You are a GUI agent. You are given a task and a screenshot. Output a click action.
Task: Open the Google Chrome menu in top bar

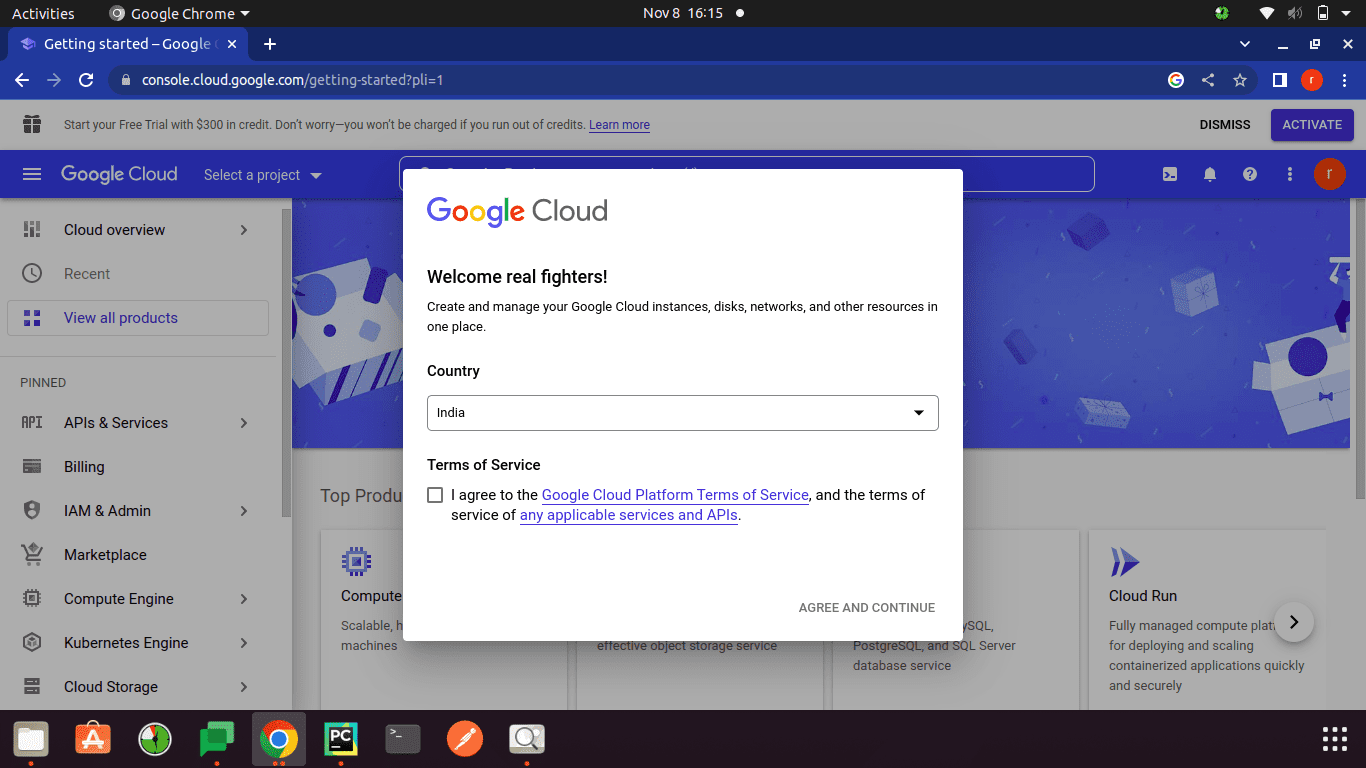coord(178,13)
